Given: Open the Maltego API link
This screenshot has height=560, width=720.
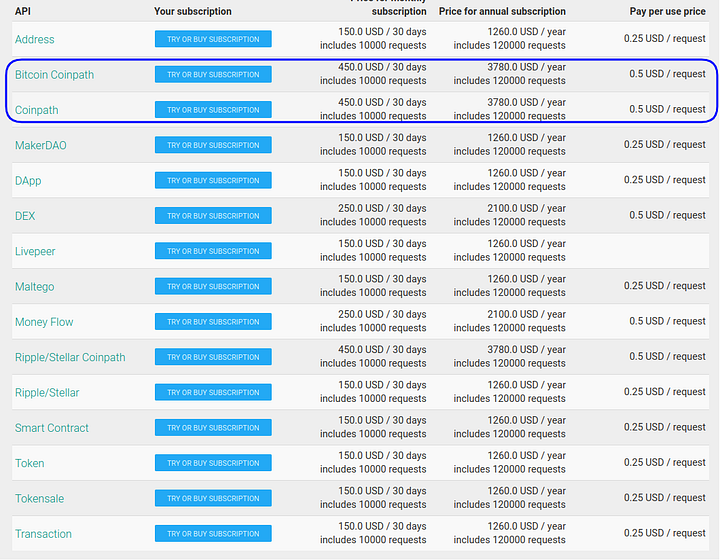Looking at the screenshot, I should (x=34, y=287).
